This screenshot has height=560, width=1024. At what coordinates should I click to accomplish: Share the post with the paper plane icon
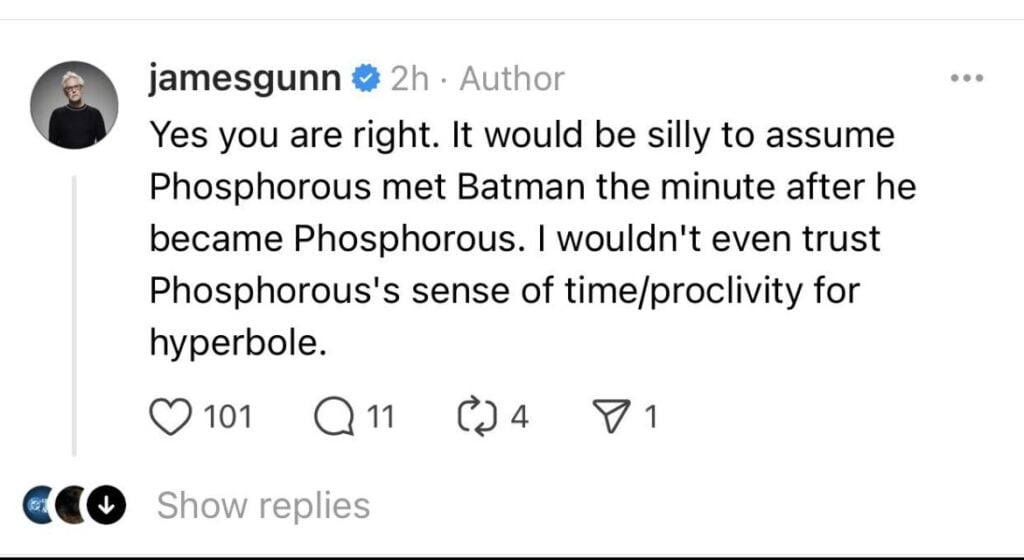point(610,416)
